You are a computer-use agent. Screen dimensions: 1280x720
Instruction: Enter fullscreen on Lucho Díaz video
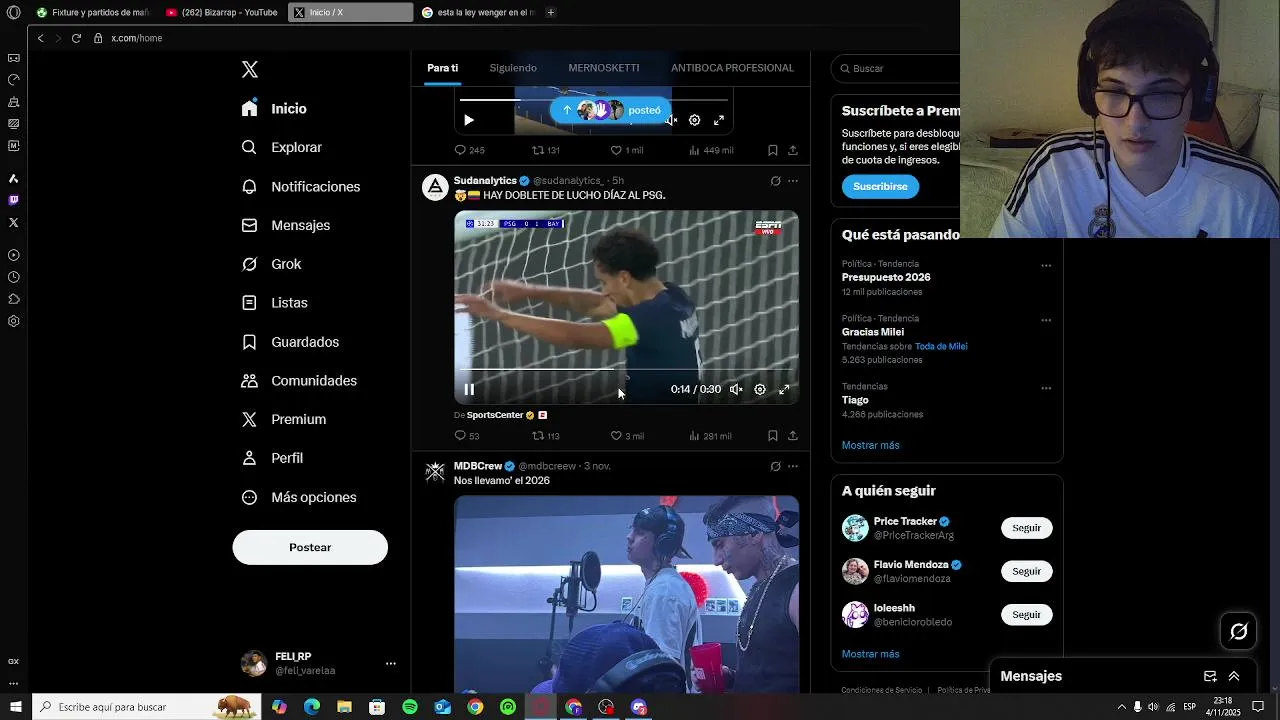784,390
